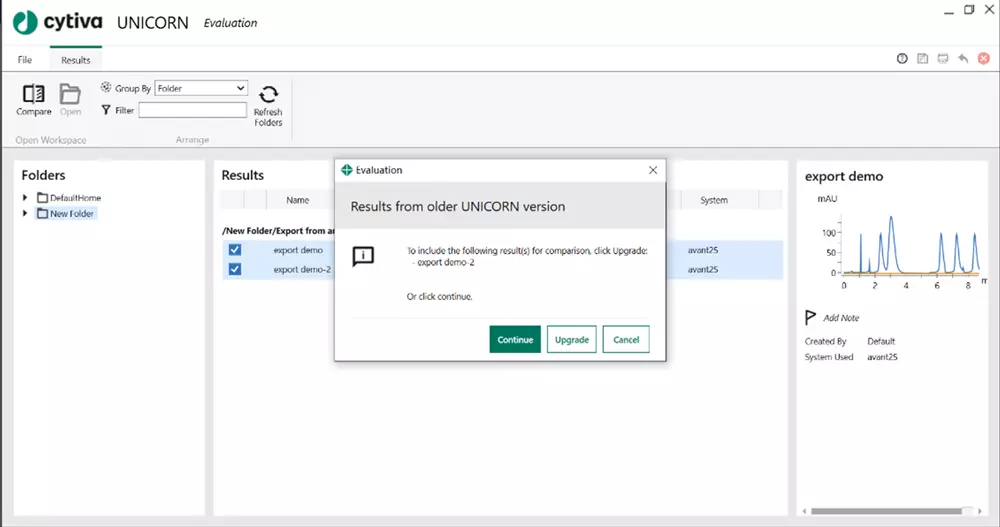The width and height of the screenshot is (1000, 527).
Task: Click the Filter text input field
Action: (x=192, y=111)
